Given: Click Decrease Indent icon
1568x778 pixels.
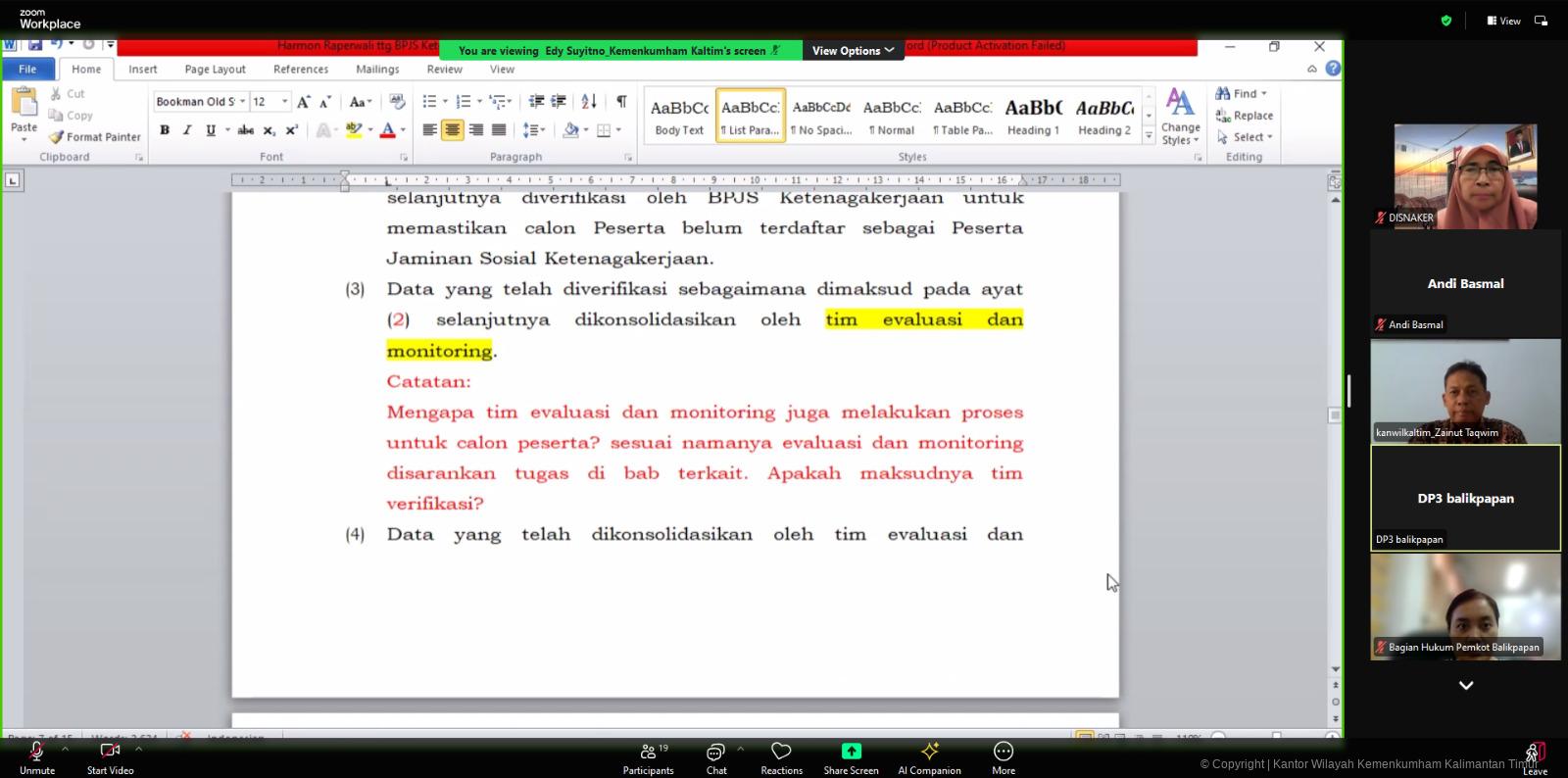Looking at the screenshot, I should click(x=536, y=102).
